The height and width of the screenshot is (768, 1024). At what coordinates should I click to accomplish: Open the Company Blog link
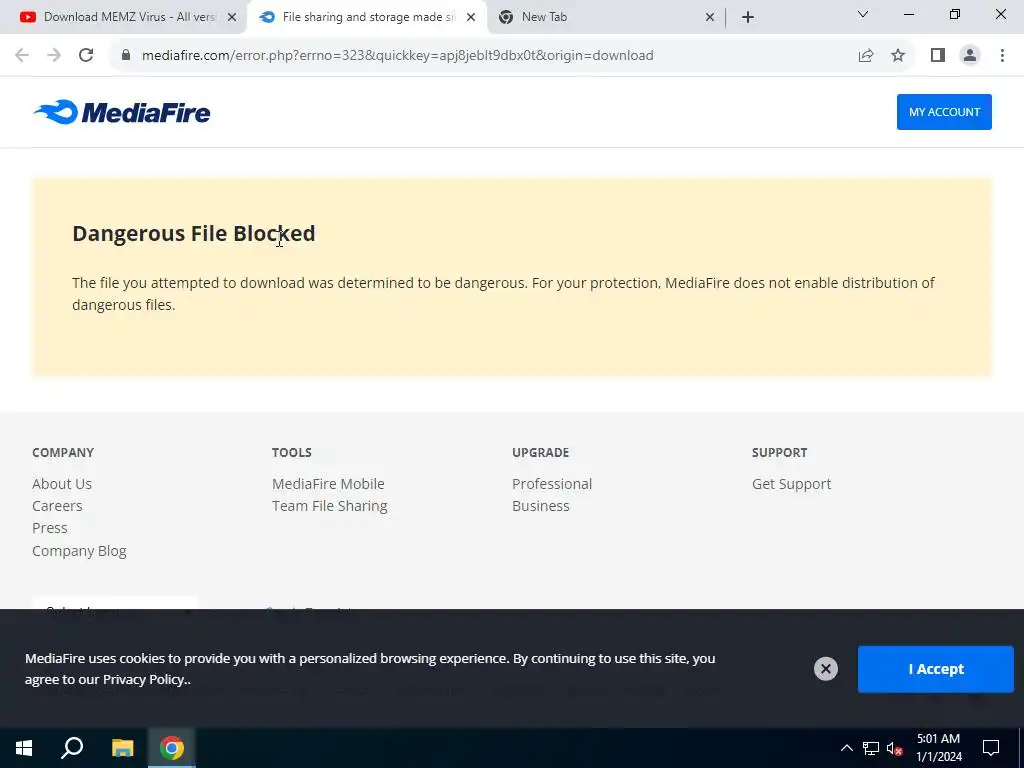point(79,551)
